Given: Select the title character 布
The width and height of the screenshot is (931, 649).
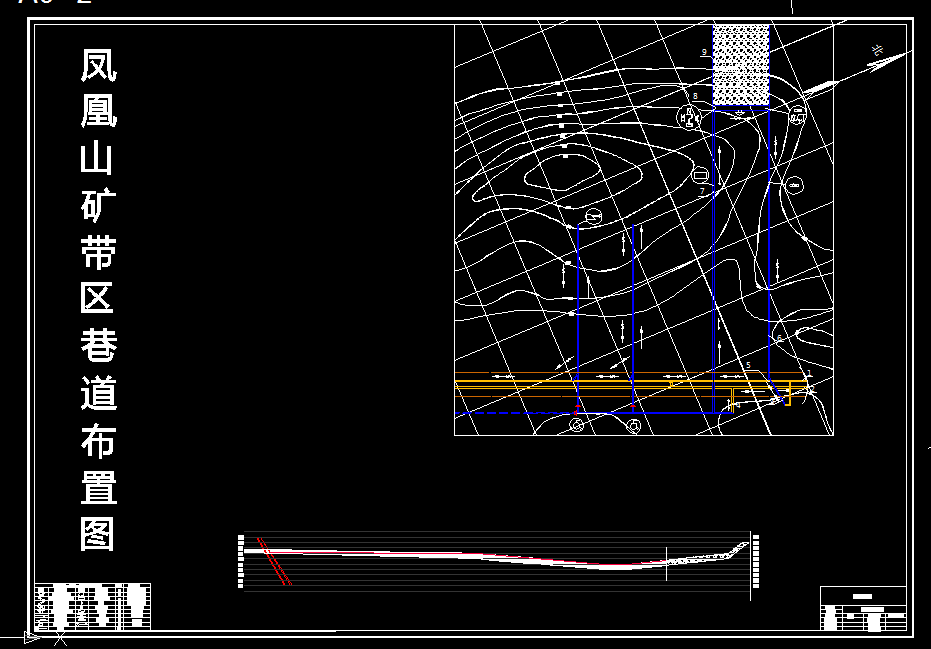Looking at the screenshot, I should point(99,440).
